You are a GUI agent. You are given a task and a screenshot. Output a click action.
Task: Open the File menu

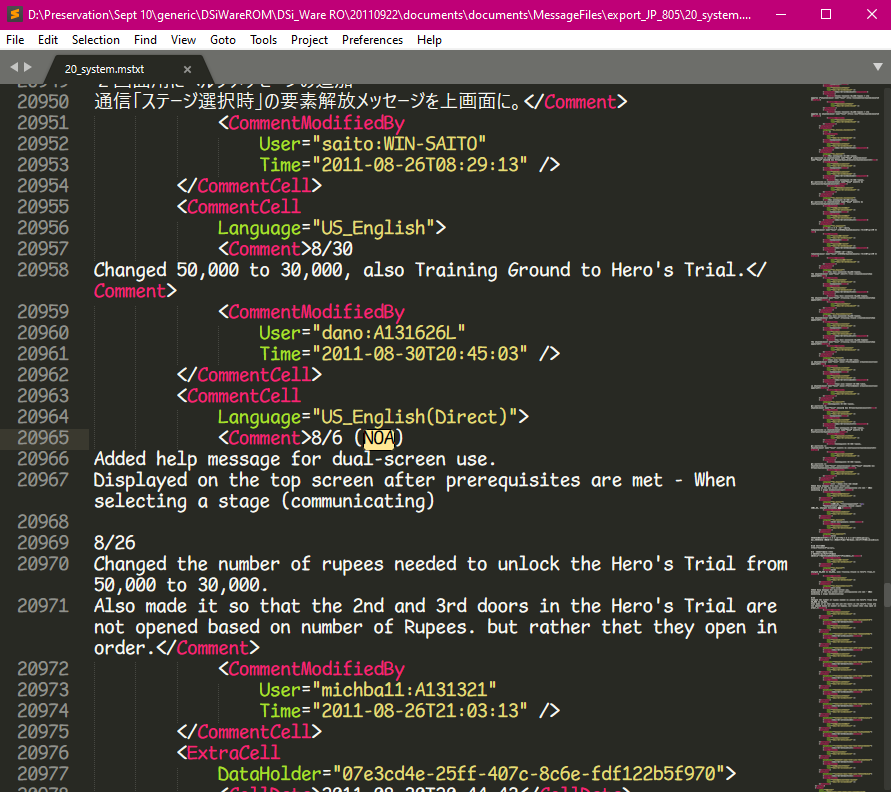click(x=15, y=40)
